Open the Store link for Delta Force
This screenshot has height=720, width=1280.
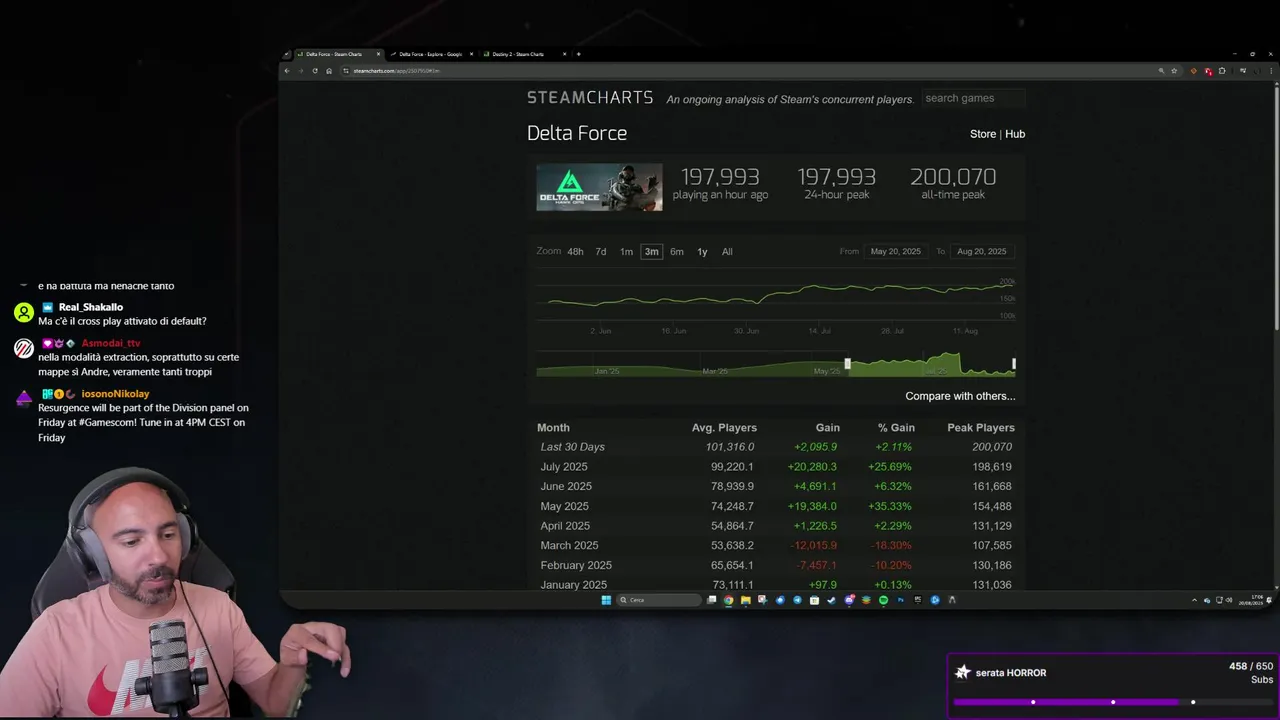click(x=983, y=134)
